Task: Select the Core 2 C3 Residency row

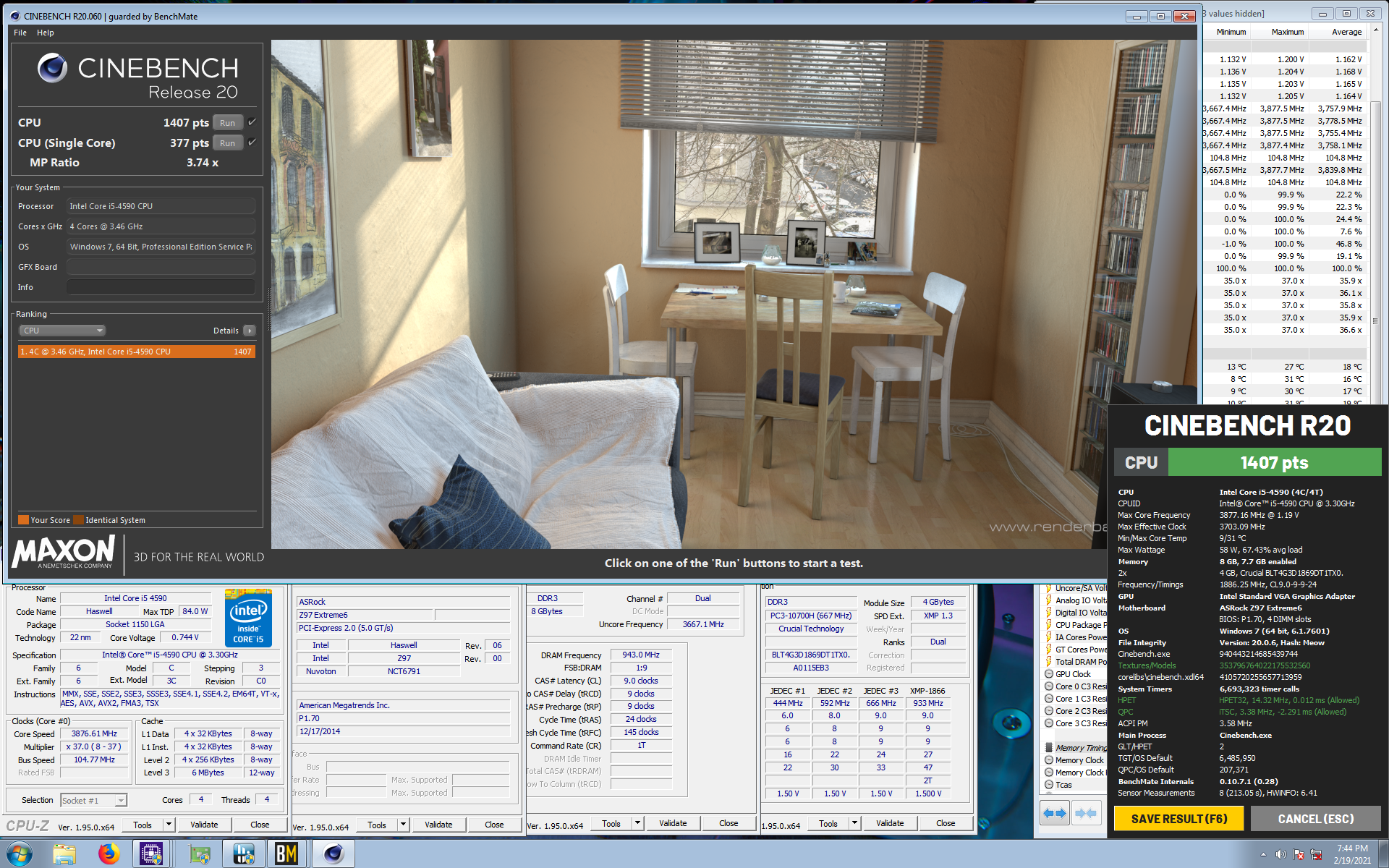Action: coord(1075,711)
